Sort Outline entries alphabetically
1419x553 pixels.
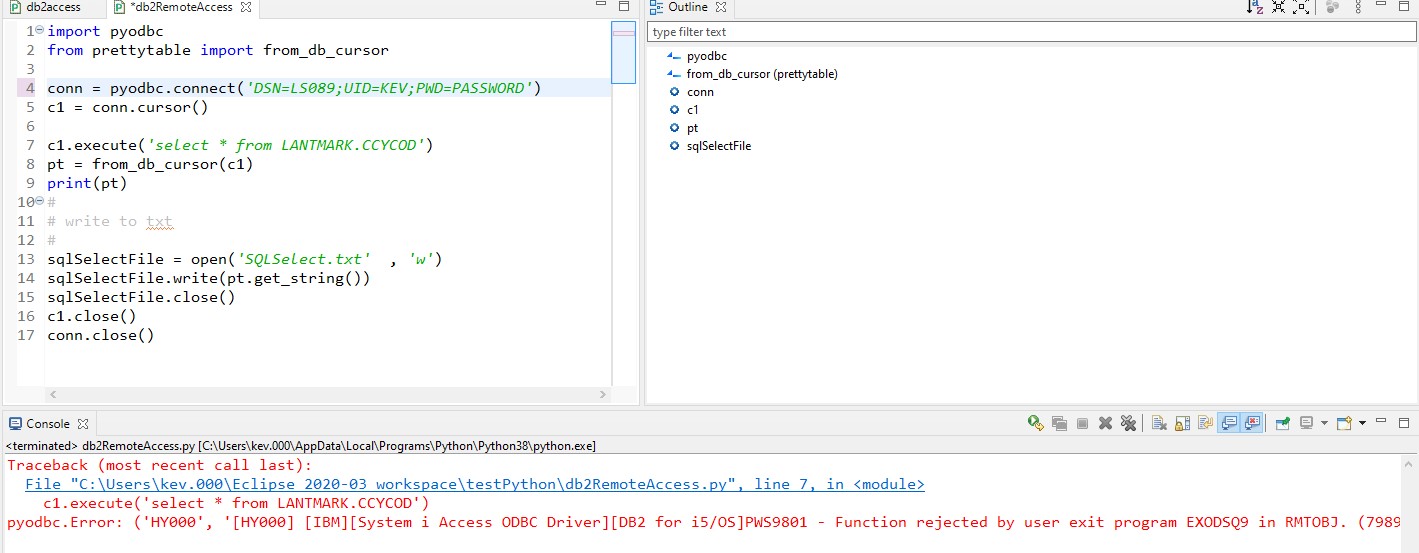pyautogui.click(x=1254, y=7)
